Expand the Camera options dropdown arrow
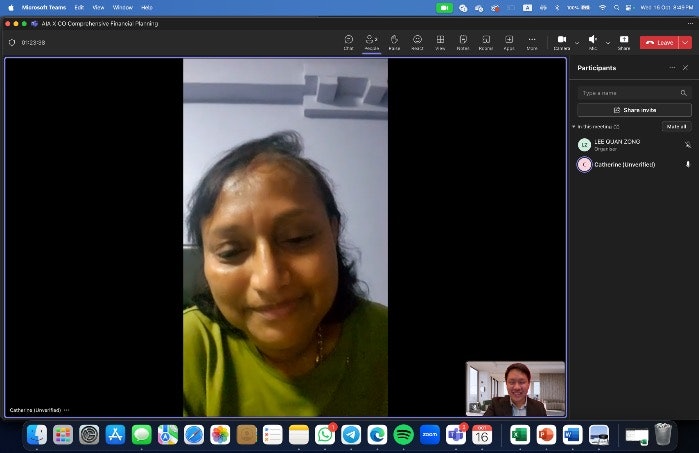699x453 pixels. [576, 42]
